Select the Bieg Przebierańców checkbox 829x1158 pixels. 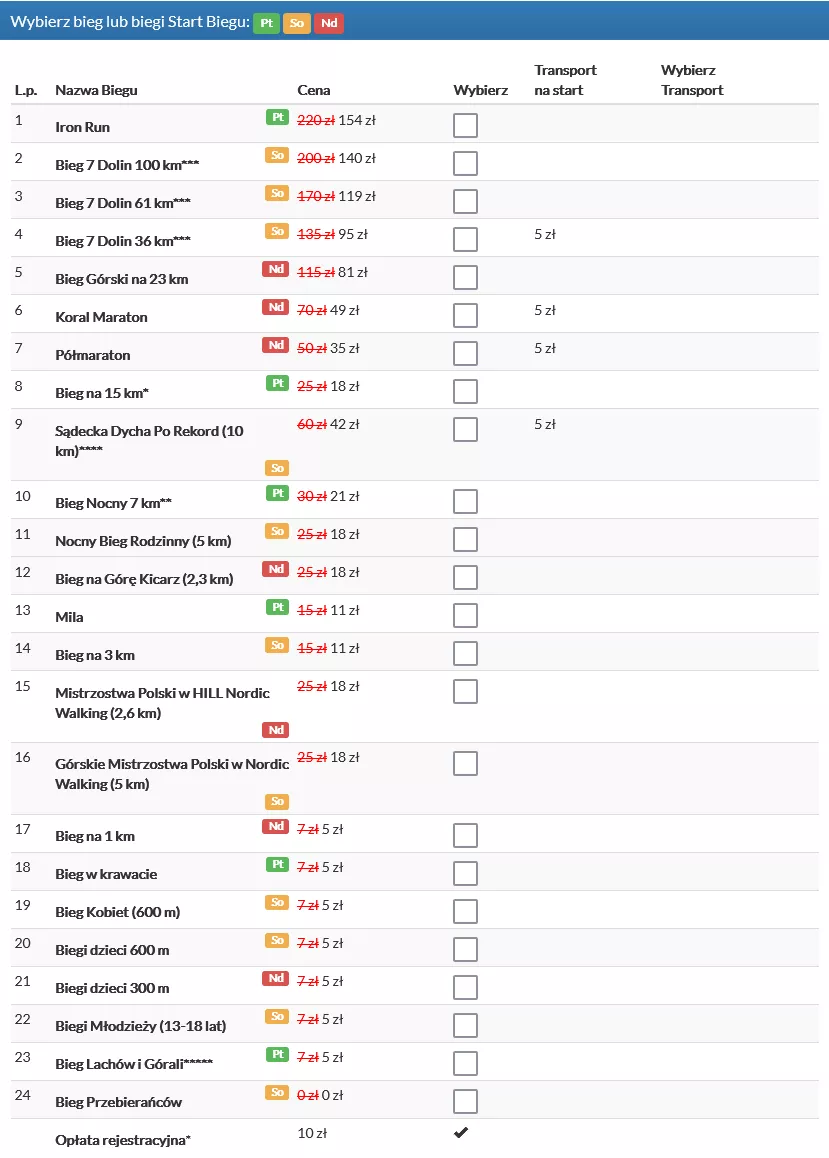pyautogui.click(x=465, y=1102)
